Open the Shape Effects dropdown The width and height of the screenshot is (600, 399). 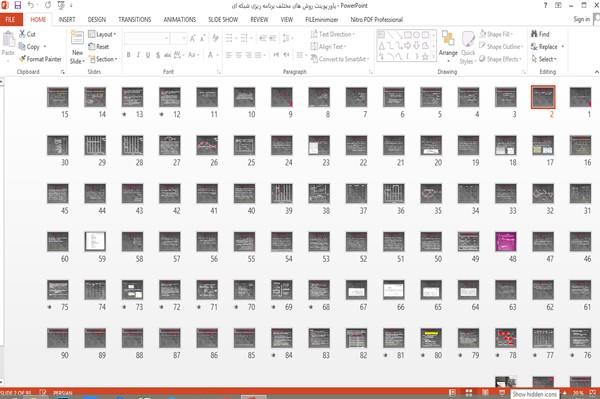coord(501,59)
